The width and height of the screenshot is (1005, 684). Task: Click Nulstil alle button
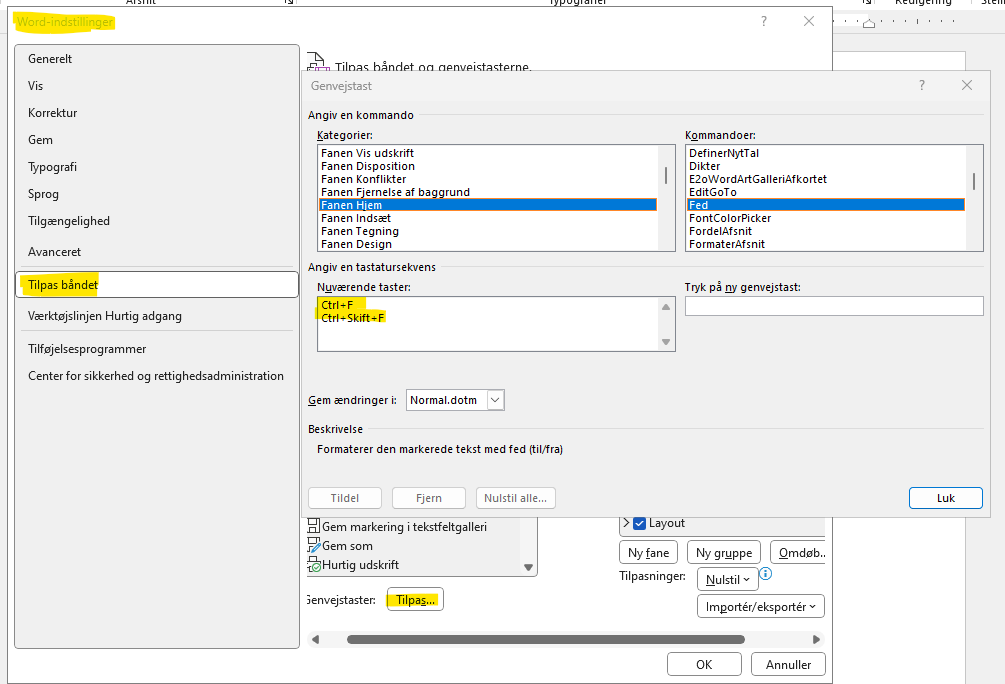(515, 498)
